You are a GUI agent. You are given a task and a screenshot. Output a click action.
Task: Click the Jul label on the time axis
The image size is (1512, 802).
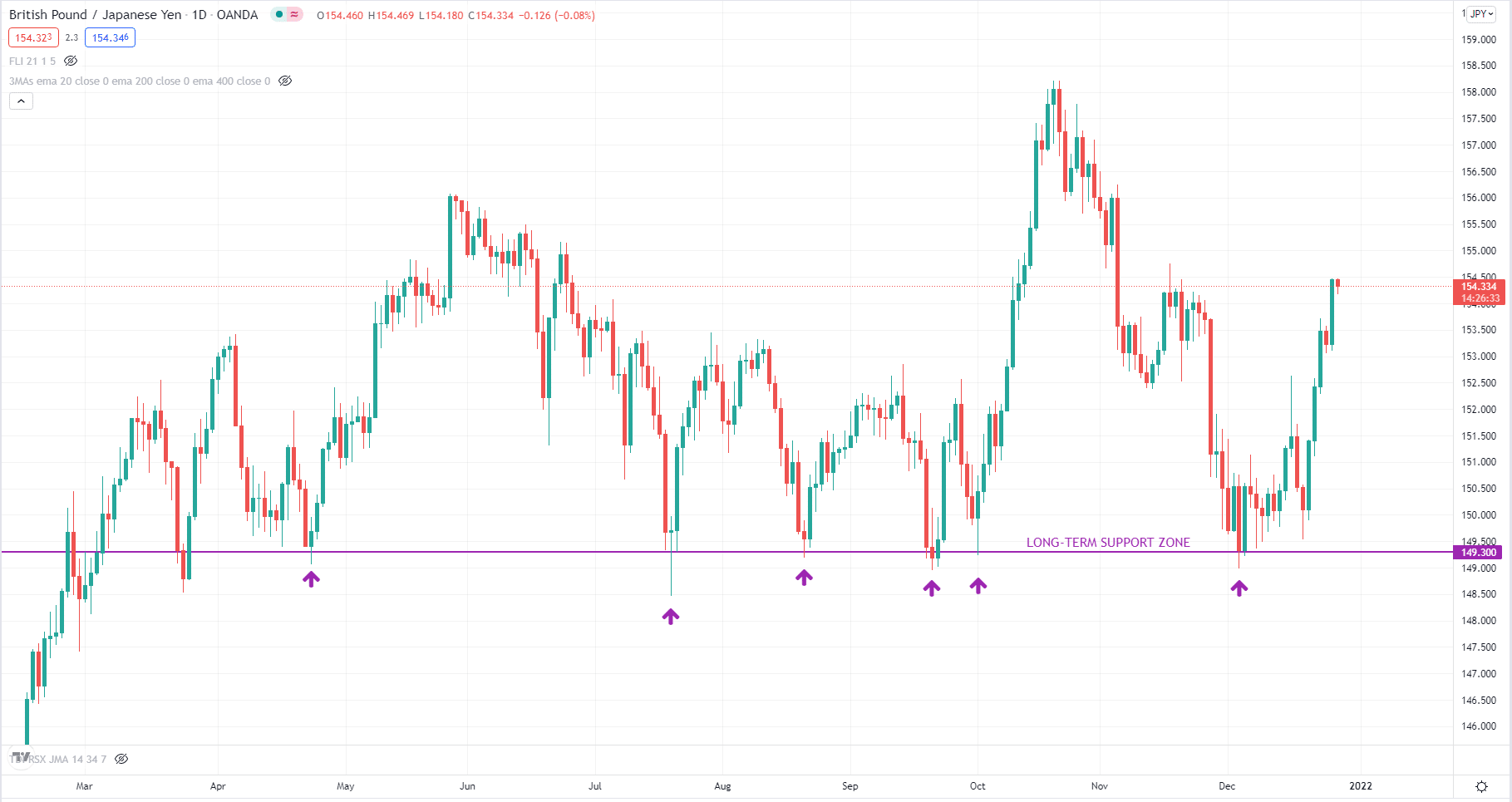point(594,786)
